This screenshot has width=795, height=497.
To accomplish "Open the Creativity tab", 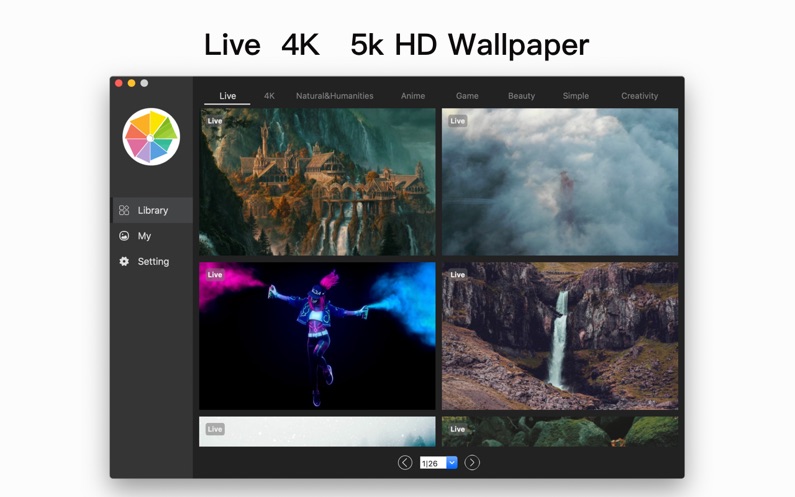I will (x=639, y=96).
